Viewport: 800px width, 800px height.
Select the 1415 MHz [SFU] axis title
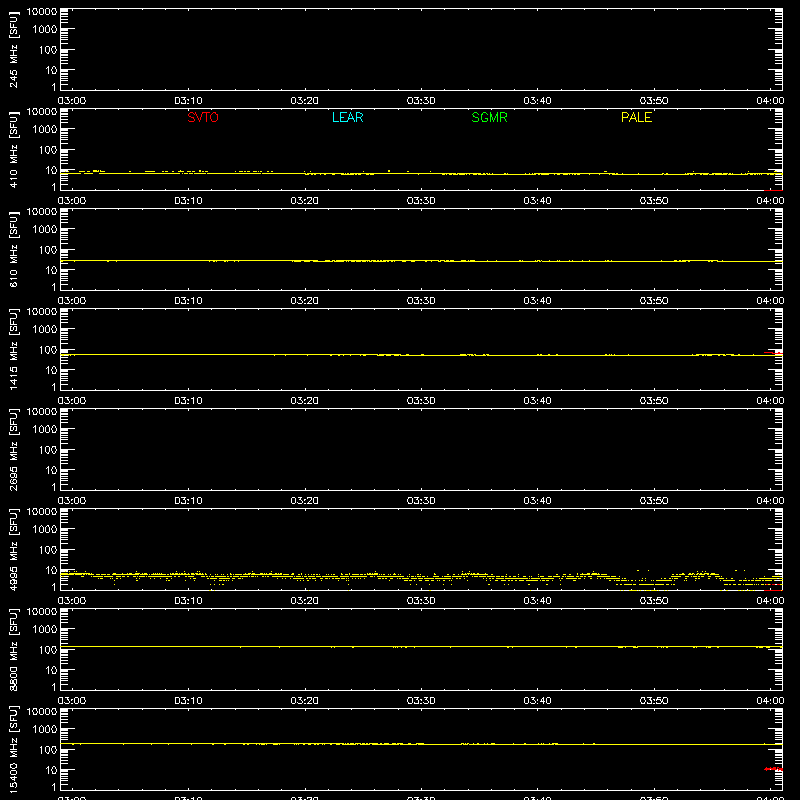click(x=13, y=349)
